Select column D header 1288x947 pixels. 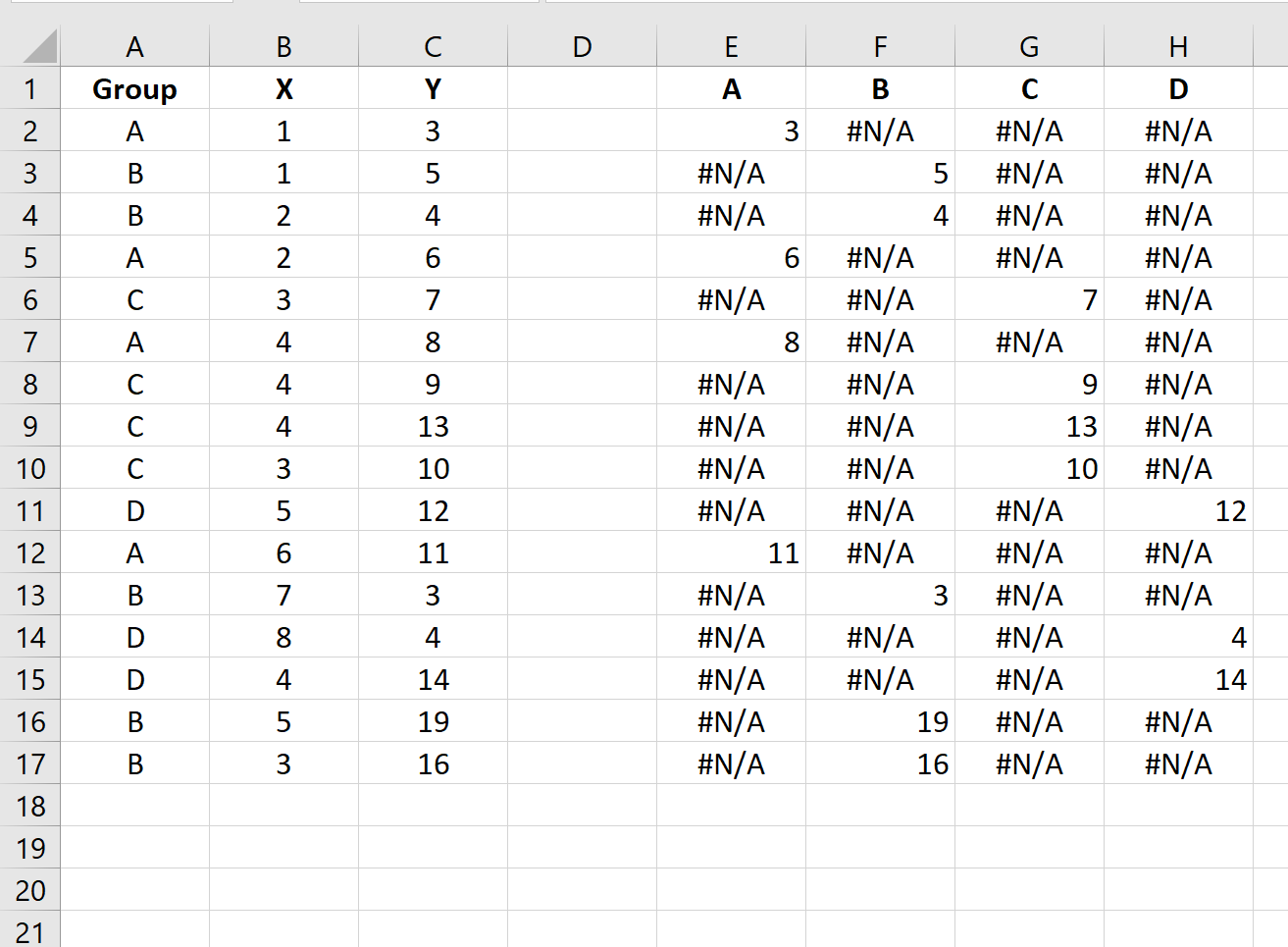tap(583, 46)
